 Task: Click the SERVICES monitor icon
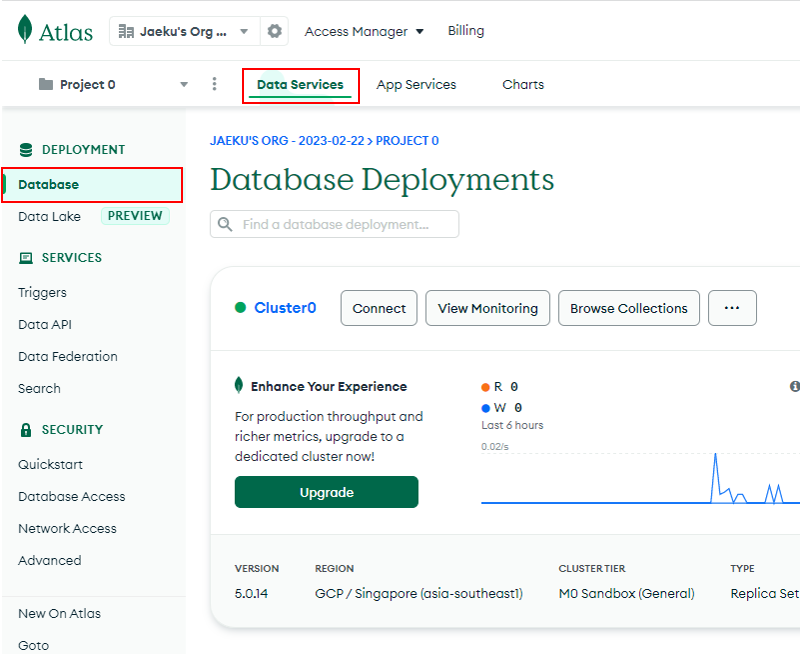tap(26, 258)
